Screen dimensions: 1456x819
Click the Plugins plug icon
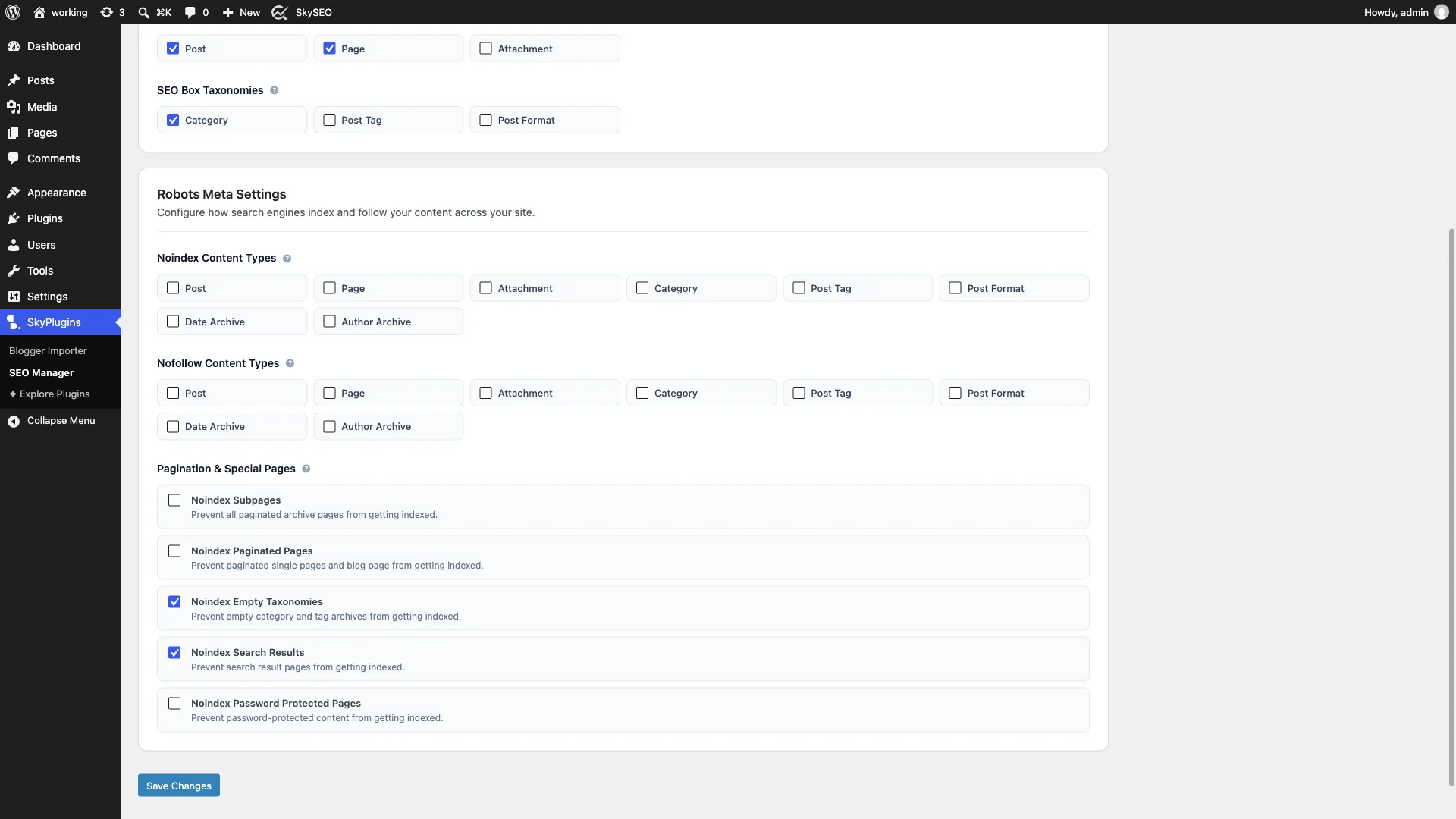[x=14, y=218]
